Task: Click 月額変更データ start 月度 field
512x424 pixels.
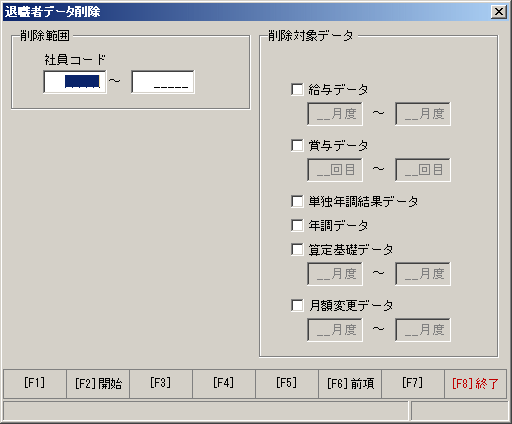Action: pos(335,330)
